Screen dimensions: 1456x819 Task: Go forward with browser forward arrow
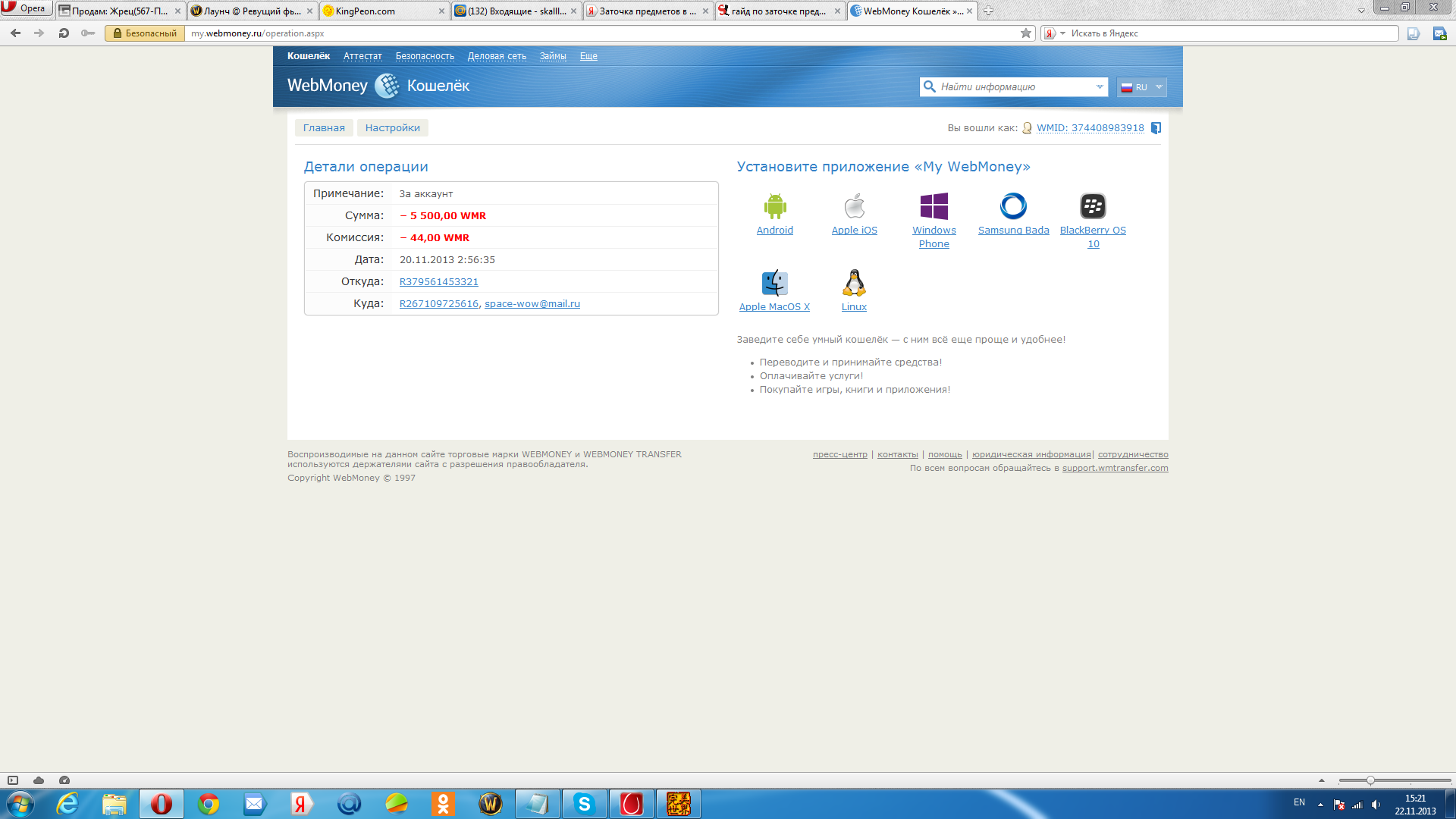39,33
